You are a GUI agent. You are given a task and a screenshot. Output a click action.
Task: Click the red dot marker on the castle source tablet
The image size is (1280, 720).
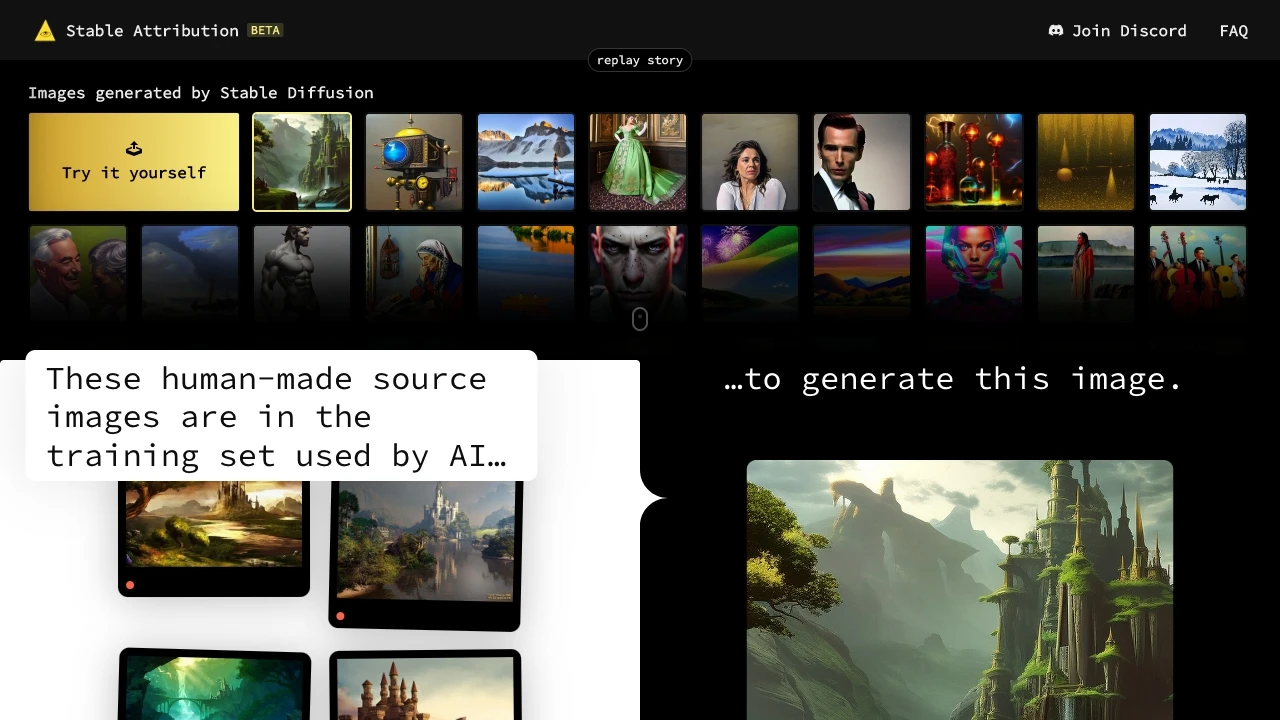[340, 615]
